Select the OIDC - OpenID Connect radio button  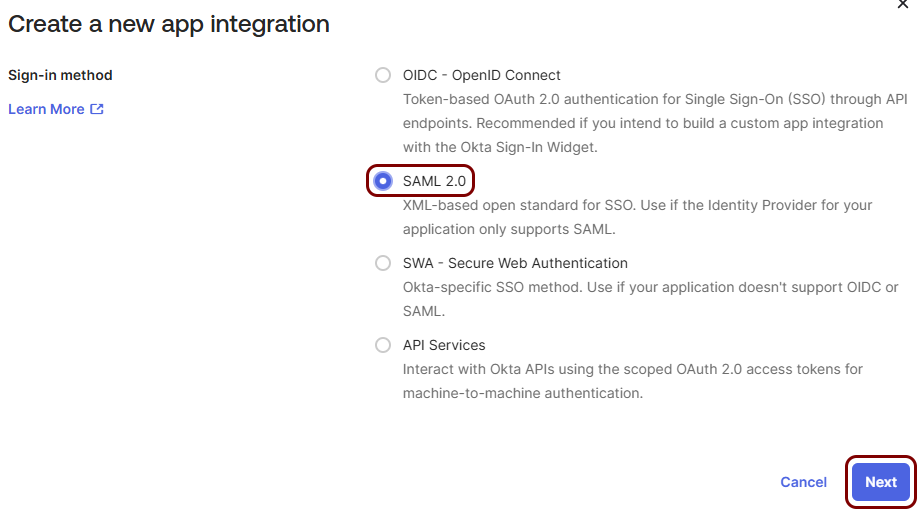click(x=383, y=75)
